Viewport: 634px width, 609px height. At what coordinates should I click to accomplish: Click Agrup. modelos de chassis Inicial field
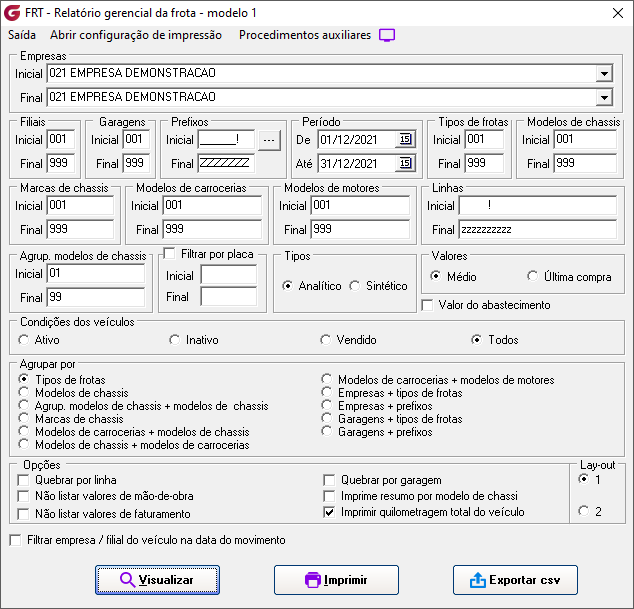point(95,273)
